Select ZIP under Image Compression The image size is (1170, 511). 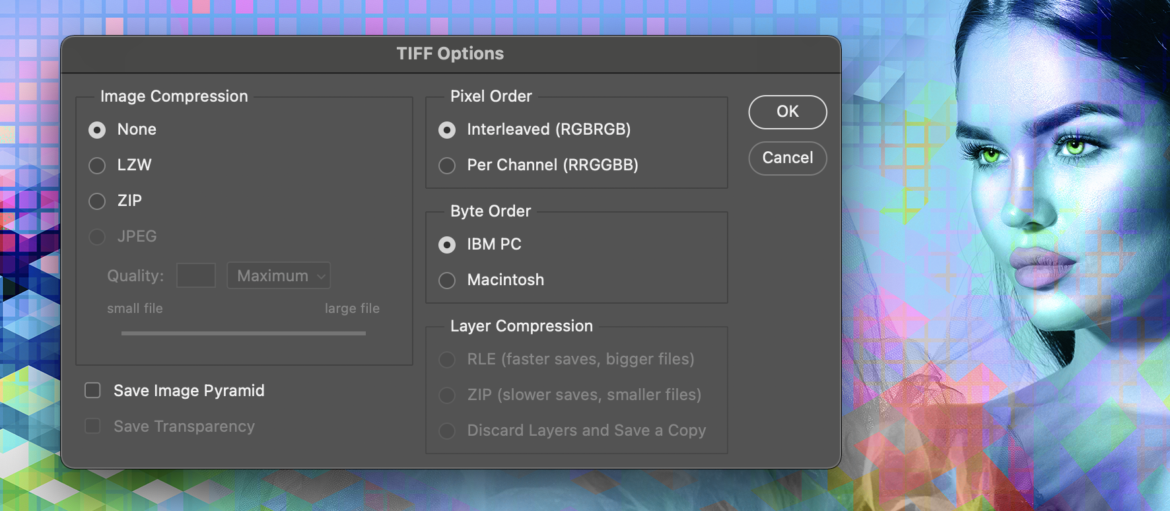(97, 201)
